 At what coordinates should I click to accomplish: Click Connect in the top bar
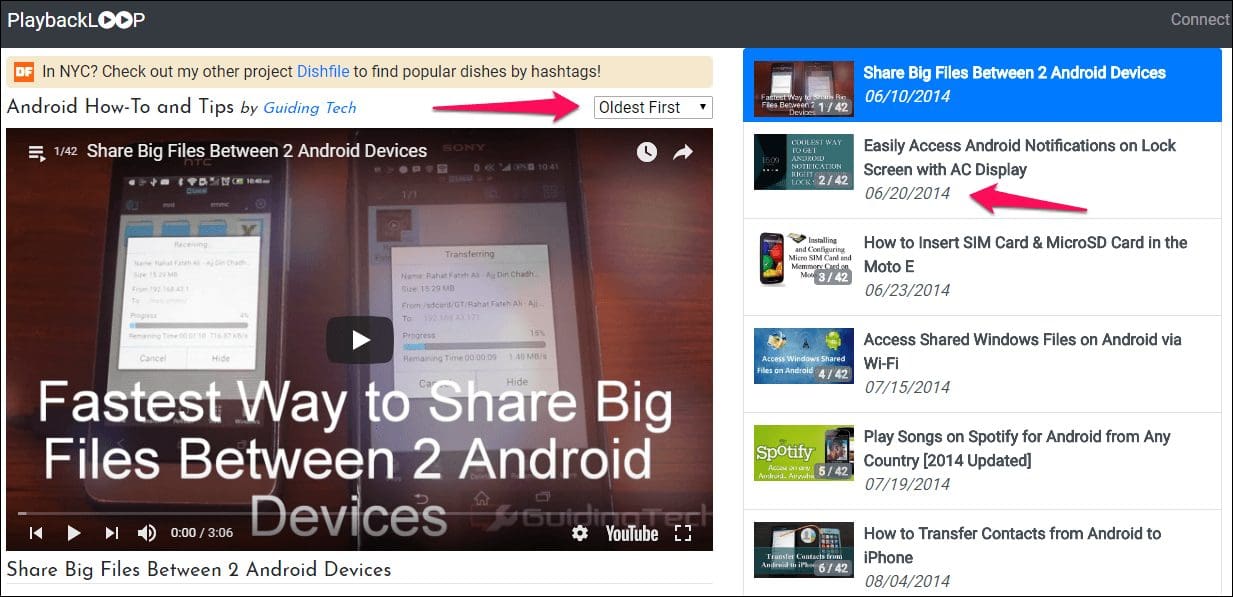[x=1199, y=19]
